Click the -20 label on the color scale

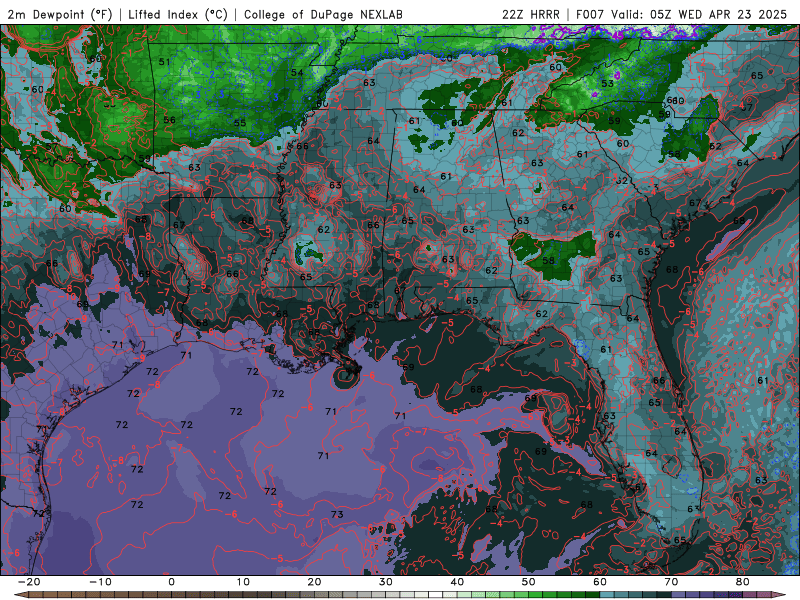pyautogui.click(x=29, y=582)
